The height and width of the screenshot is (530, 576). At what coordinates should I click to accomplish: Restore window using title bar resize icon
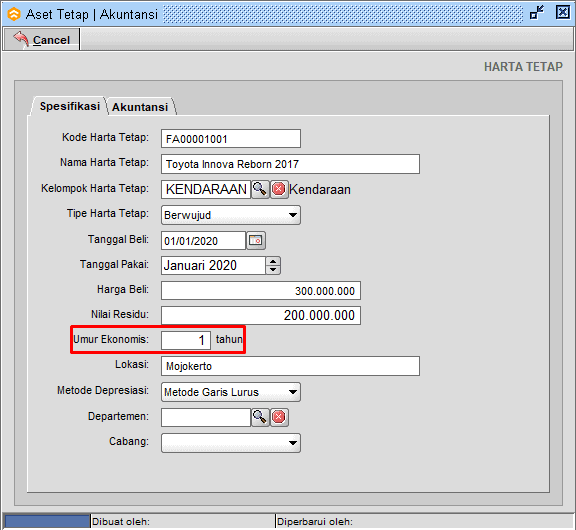[x=537, y=13]
